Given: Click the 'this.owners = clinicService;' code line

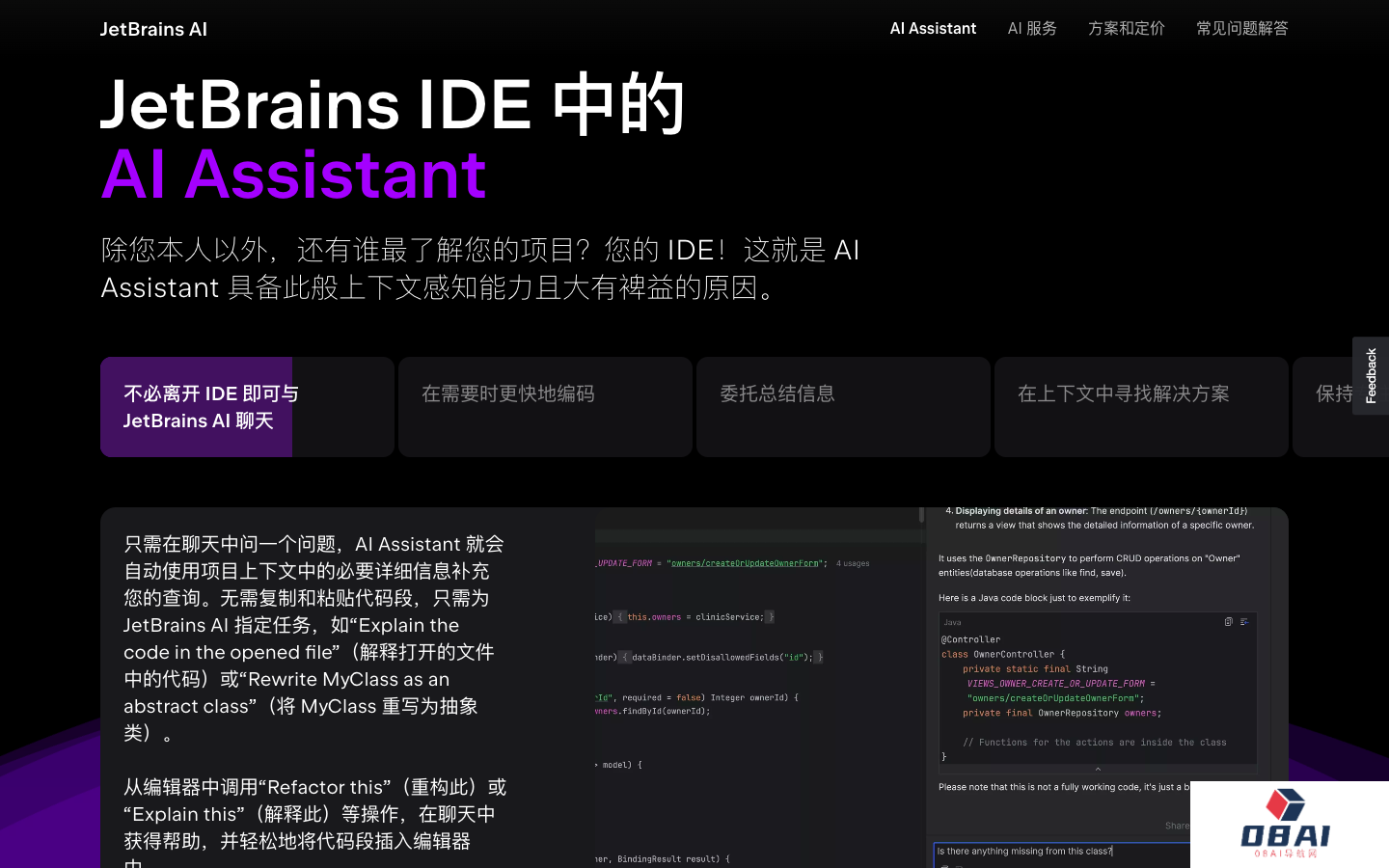Looking at the screenshot, I should pyautogui.click(x=695, y=617).
